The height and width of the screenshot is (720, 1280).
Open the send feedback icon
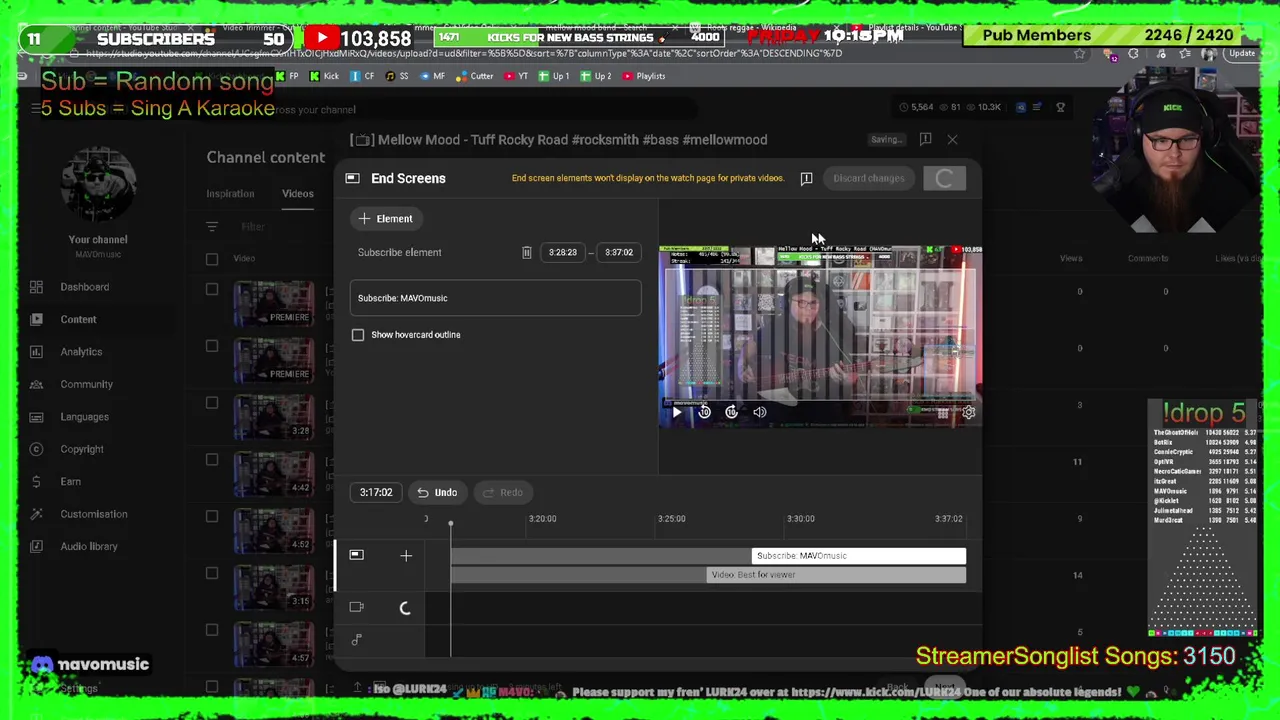tap(806, 178)
